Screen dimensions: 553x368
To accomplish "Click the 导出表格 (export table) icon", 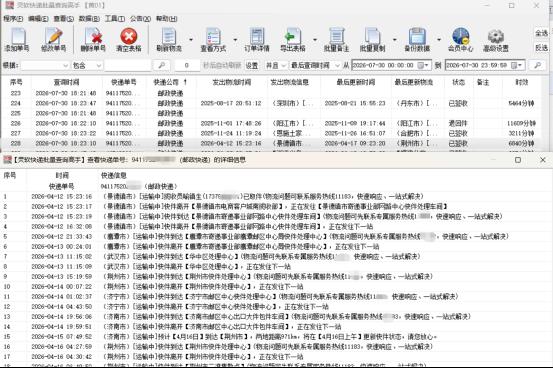I will click(293, 40).
